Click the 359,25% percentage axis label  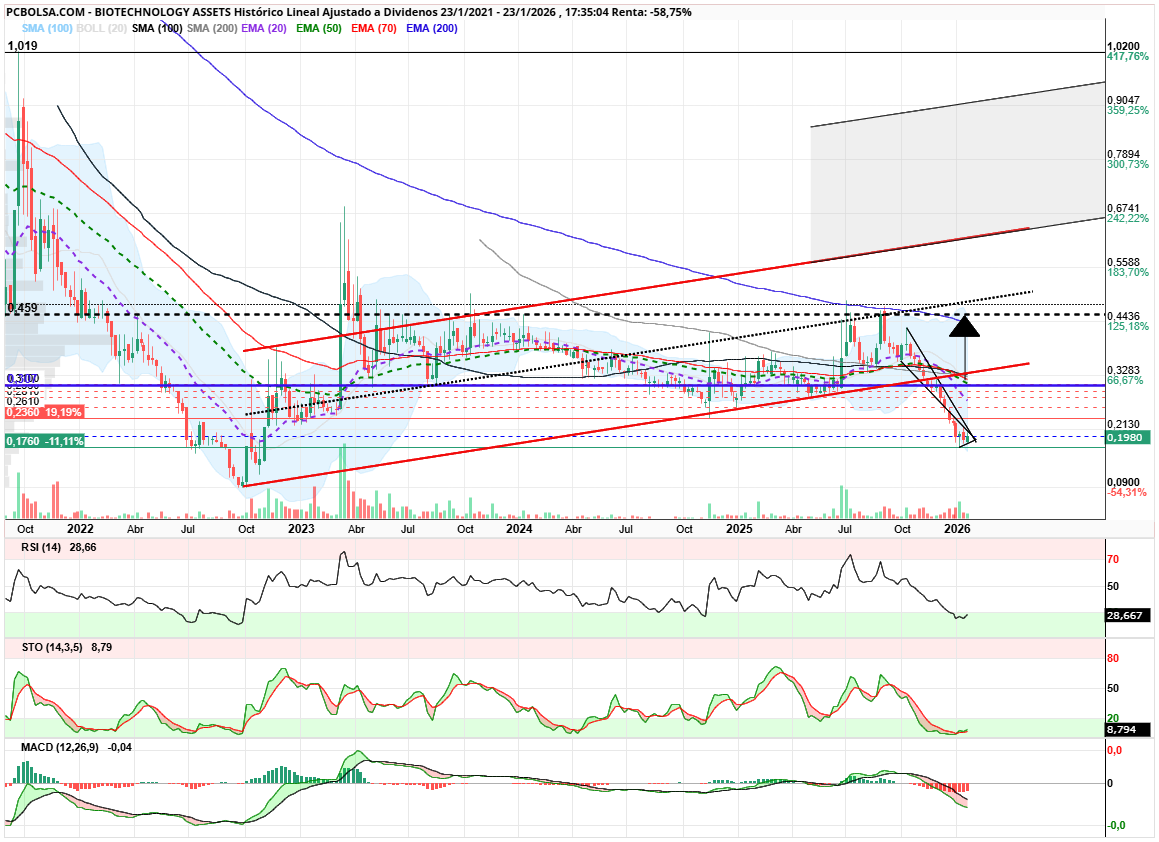1128,110
